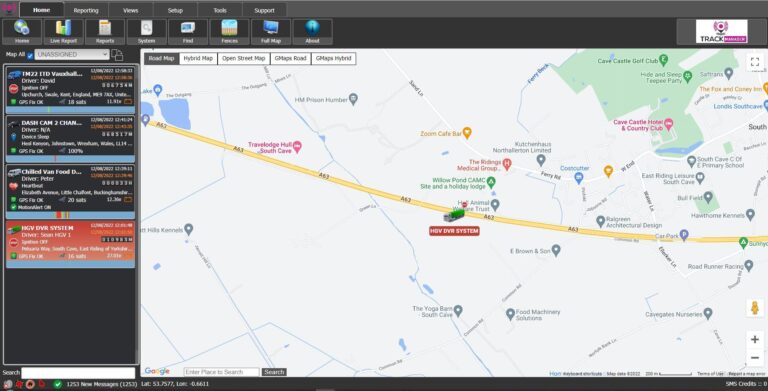The height and width of the screenshot is (391, 768).
Task: Click the Car Park pin on A63
Action: (x=684, y=235)
